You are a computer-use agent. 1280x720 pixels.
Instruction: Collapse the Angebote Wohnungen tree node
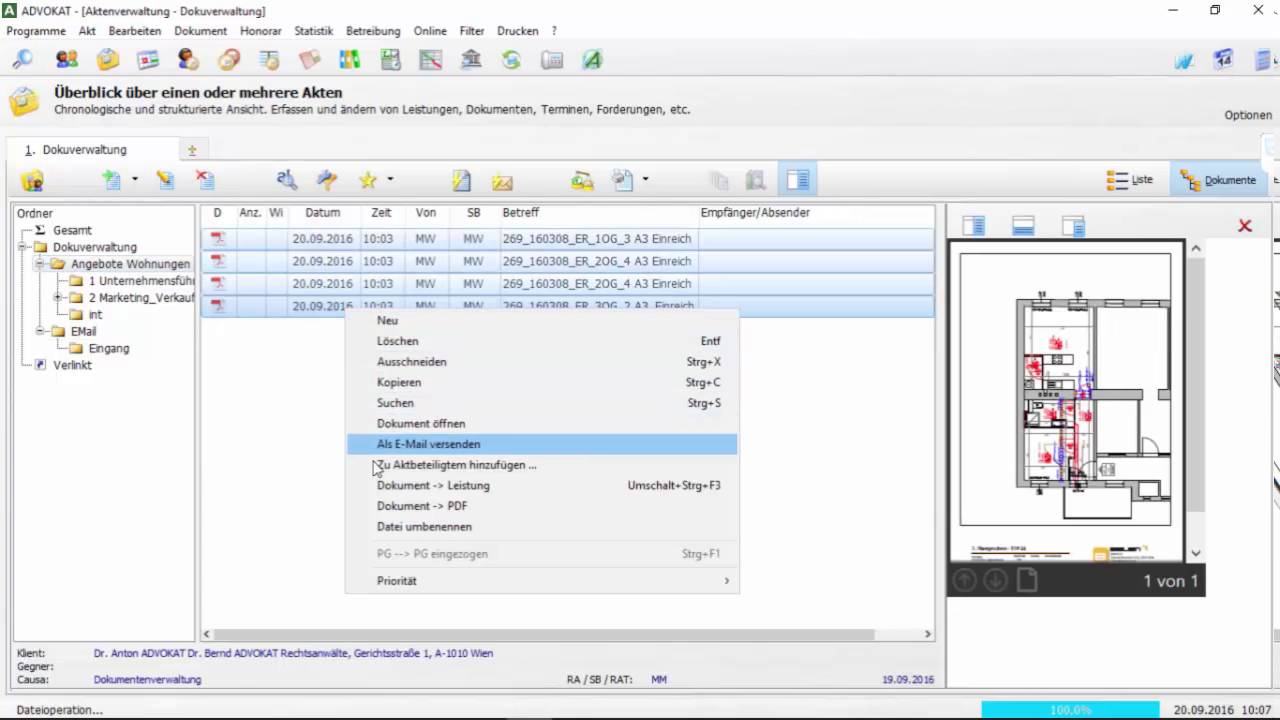click(x=40, y=264)
